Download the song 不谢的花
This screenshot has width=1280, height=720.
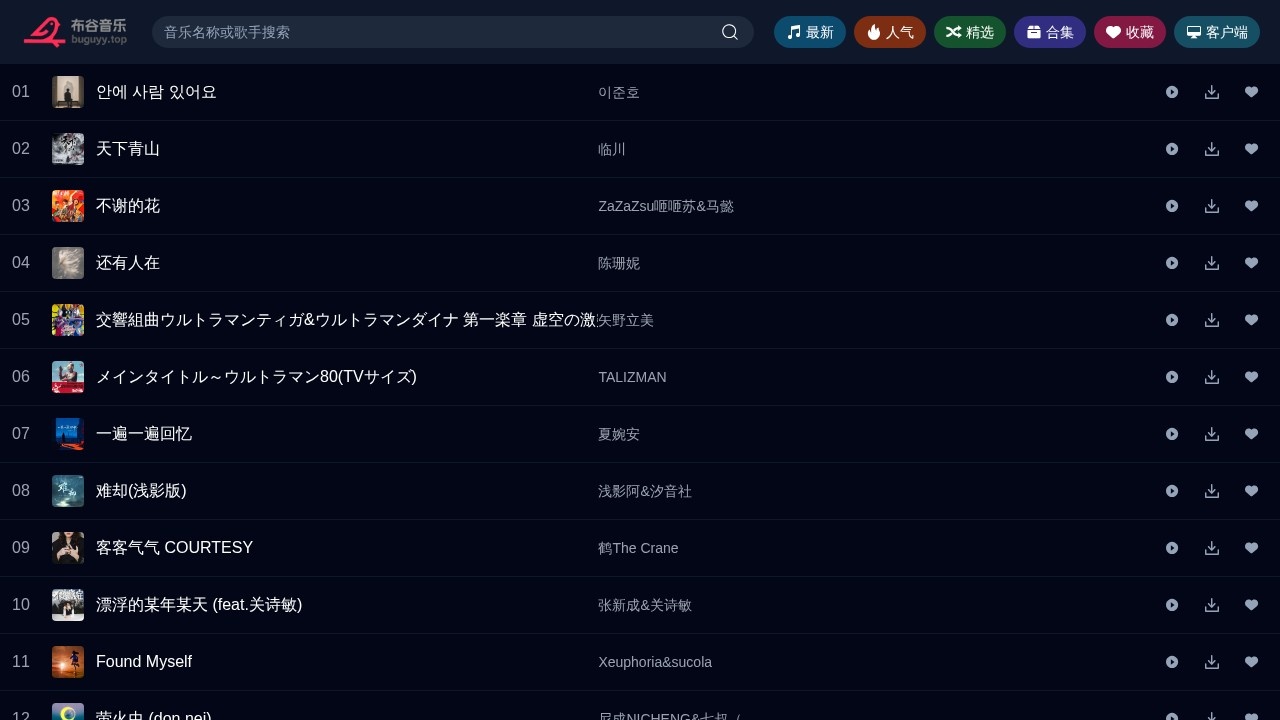pyautogui.click(x=1212, y=206)
